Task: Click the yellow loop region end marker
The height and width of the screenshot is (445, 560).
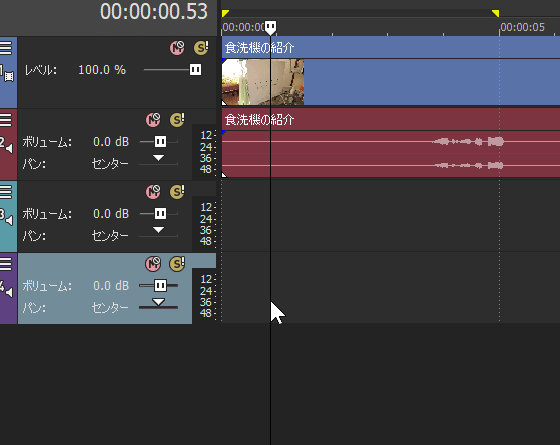Action: point(495,14)
